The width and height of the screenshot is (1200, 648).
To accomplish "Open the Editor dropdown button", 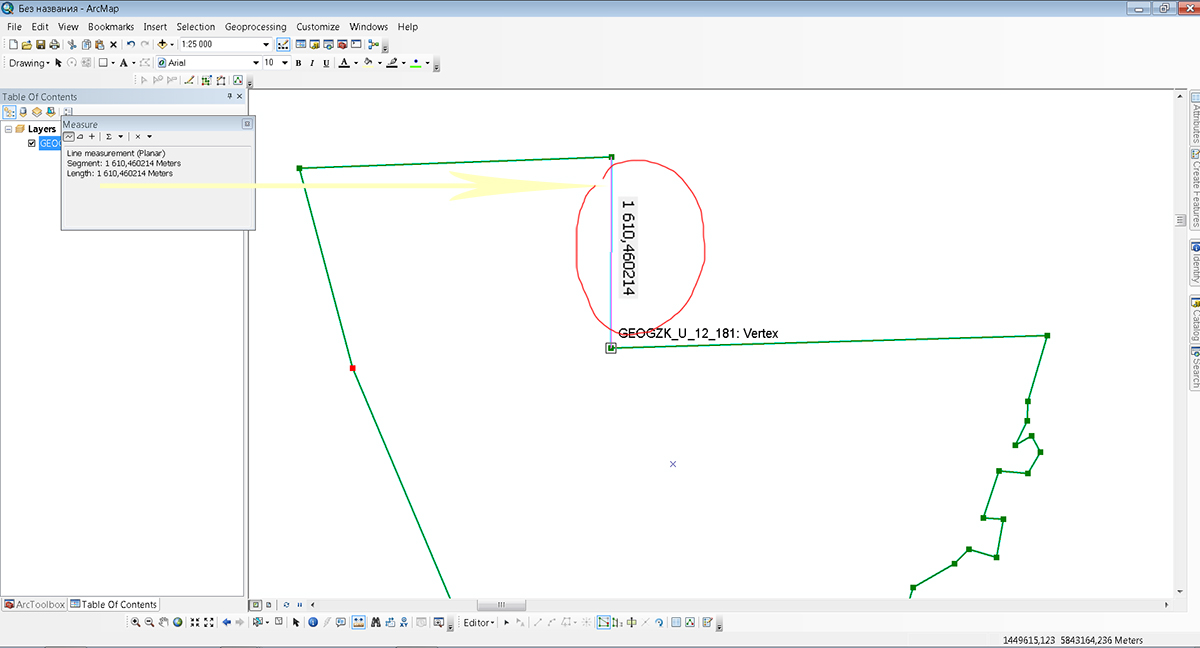I will click(x=478, y=622).
